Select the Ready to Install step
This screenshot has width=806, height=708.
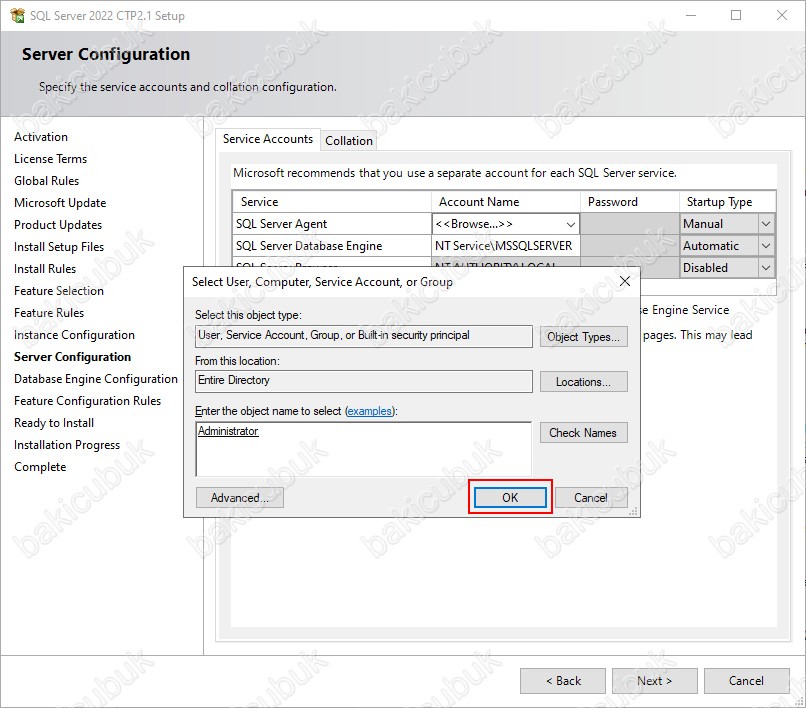click(x=54, y=423)
